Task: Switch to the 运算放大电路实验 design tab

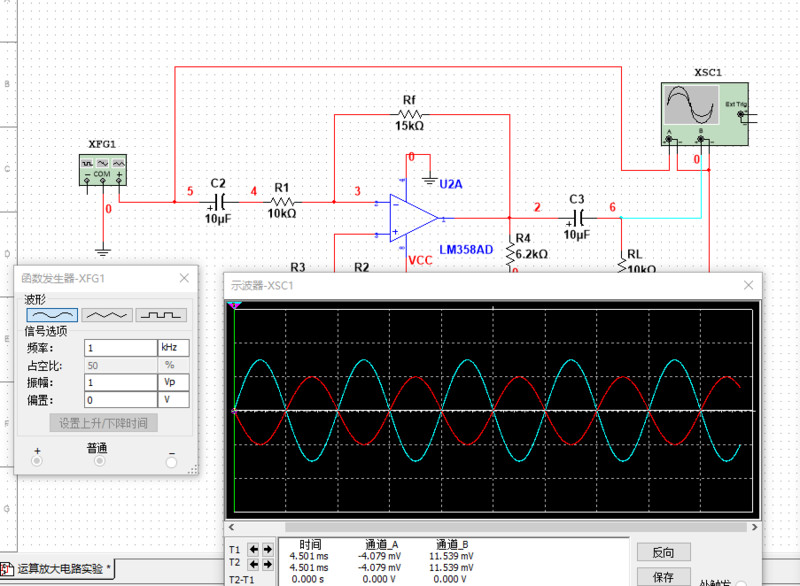Action: tap(60, 569)
